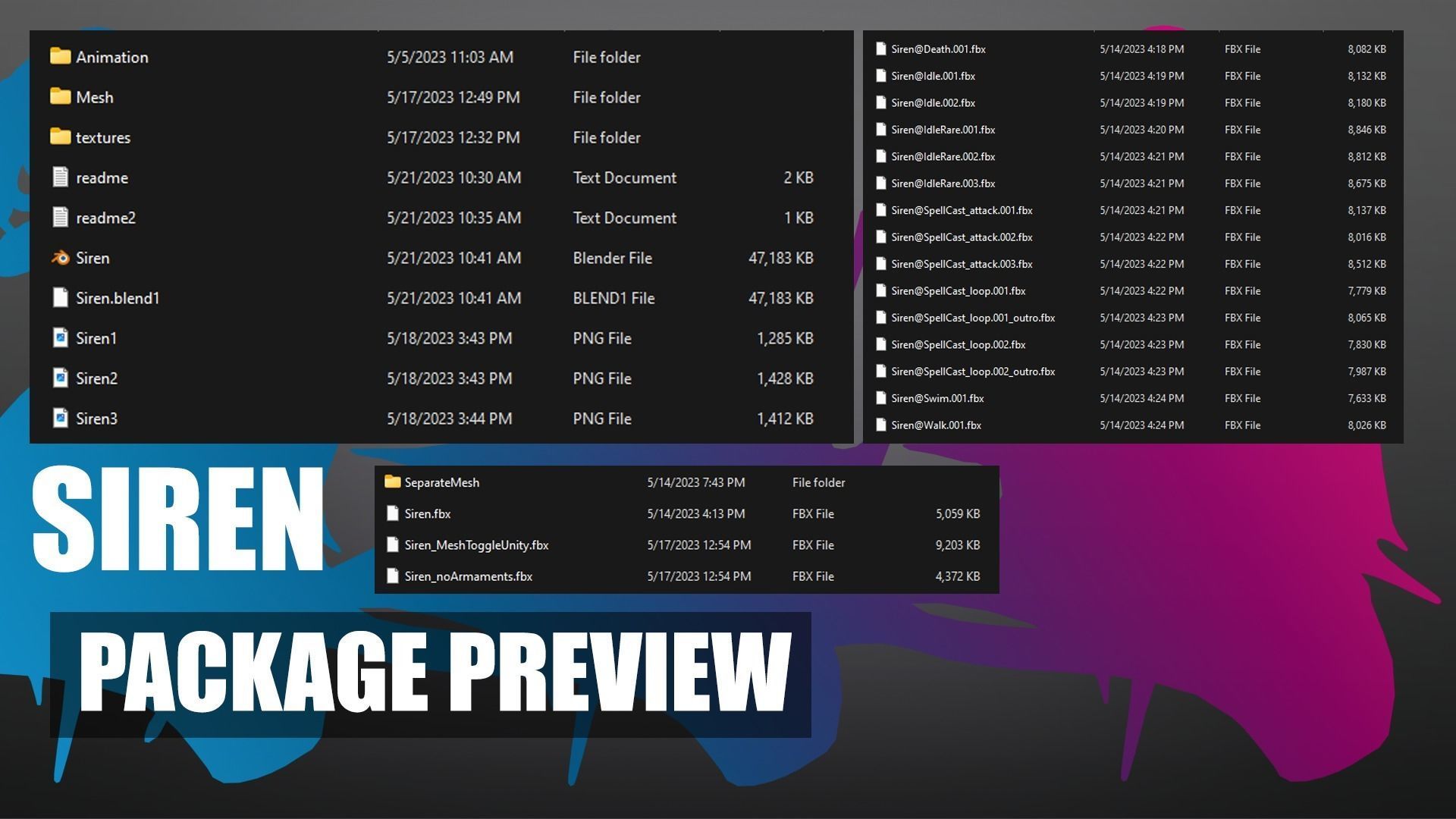Select the Siren@Swim.001.fbx file name
Screen dimensions: 1456x819
point(937,398)
